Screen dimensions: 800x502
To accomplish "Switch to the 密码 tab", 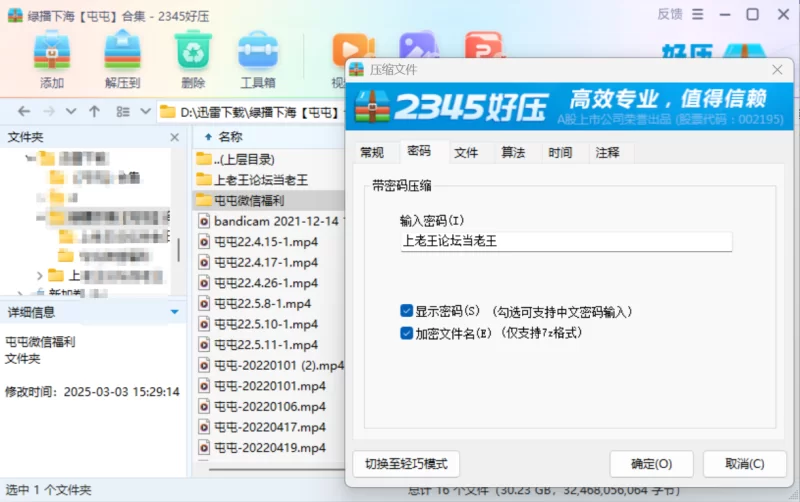I will [419, 150].
